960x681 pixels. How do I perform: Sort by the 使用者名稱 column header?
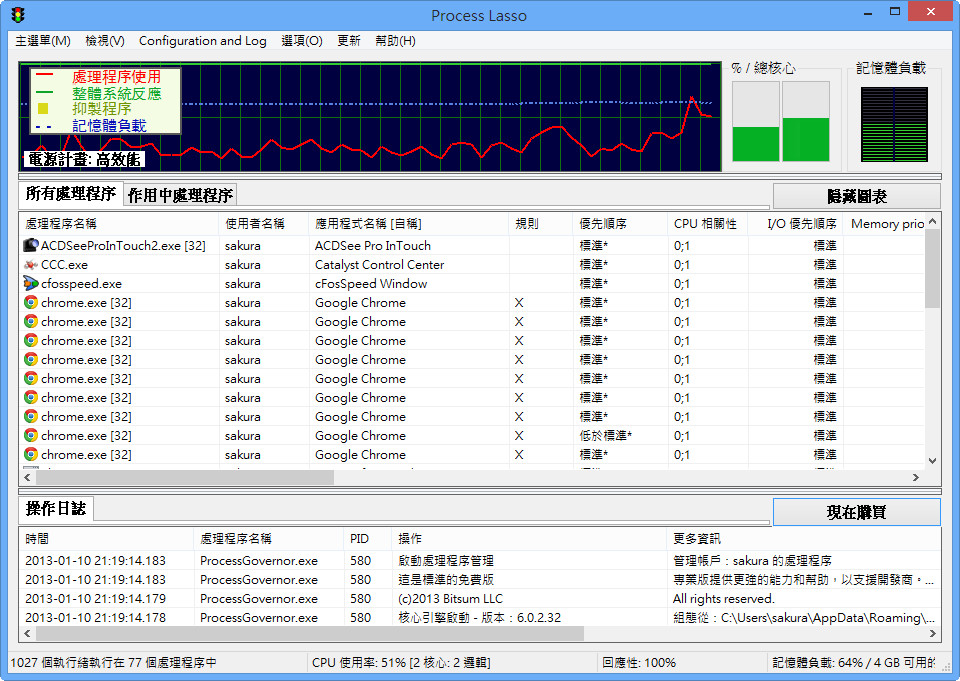click(x=264, y=224)
